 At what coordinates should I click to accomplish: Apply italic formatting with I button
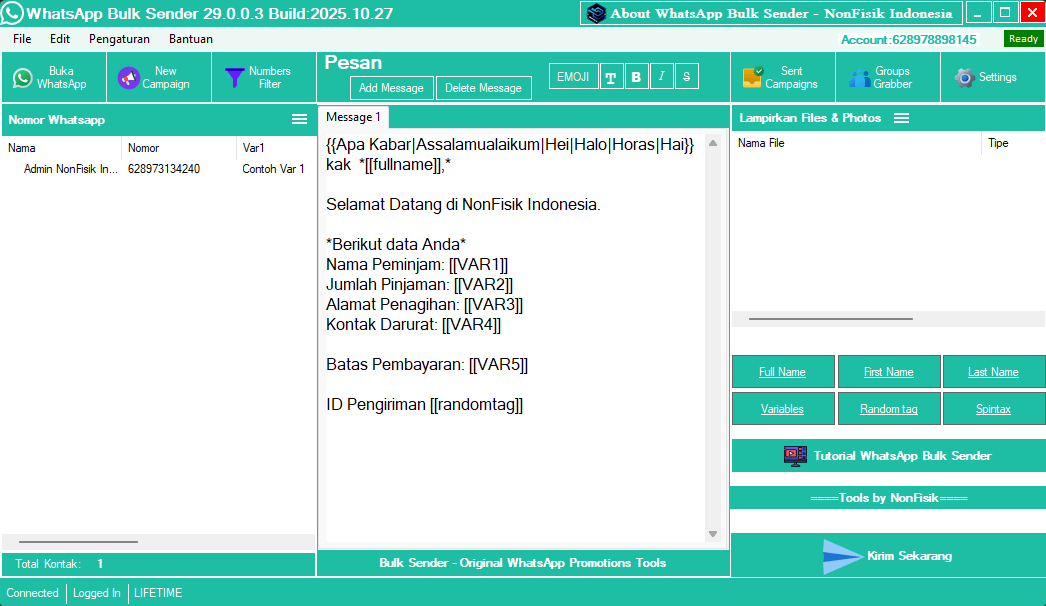662,77
